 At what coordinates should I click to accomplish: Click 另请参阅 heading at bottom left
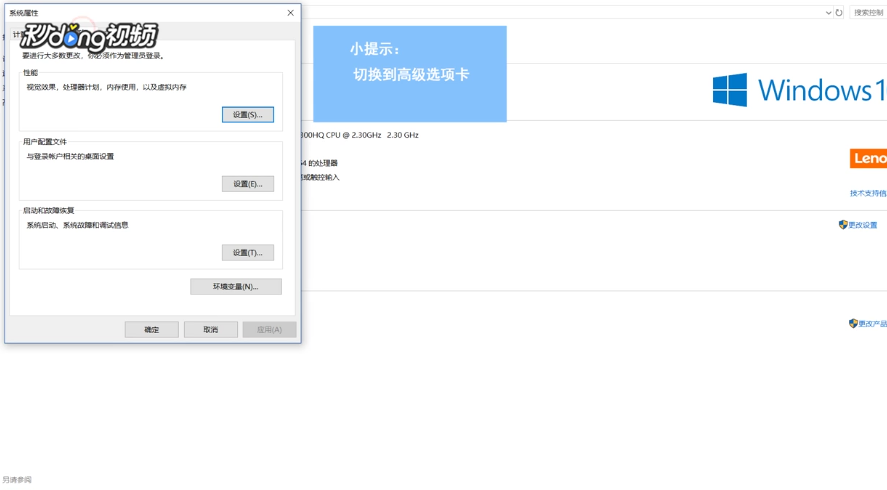point(17,480)
